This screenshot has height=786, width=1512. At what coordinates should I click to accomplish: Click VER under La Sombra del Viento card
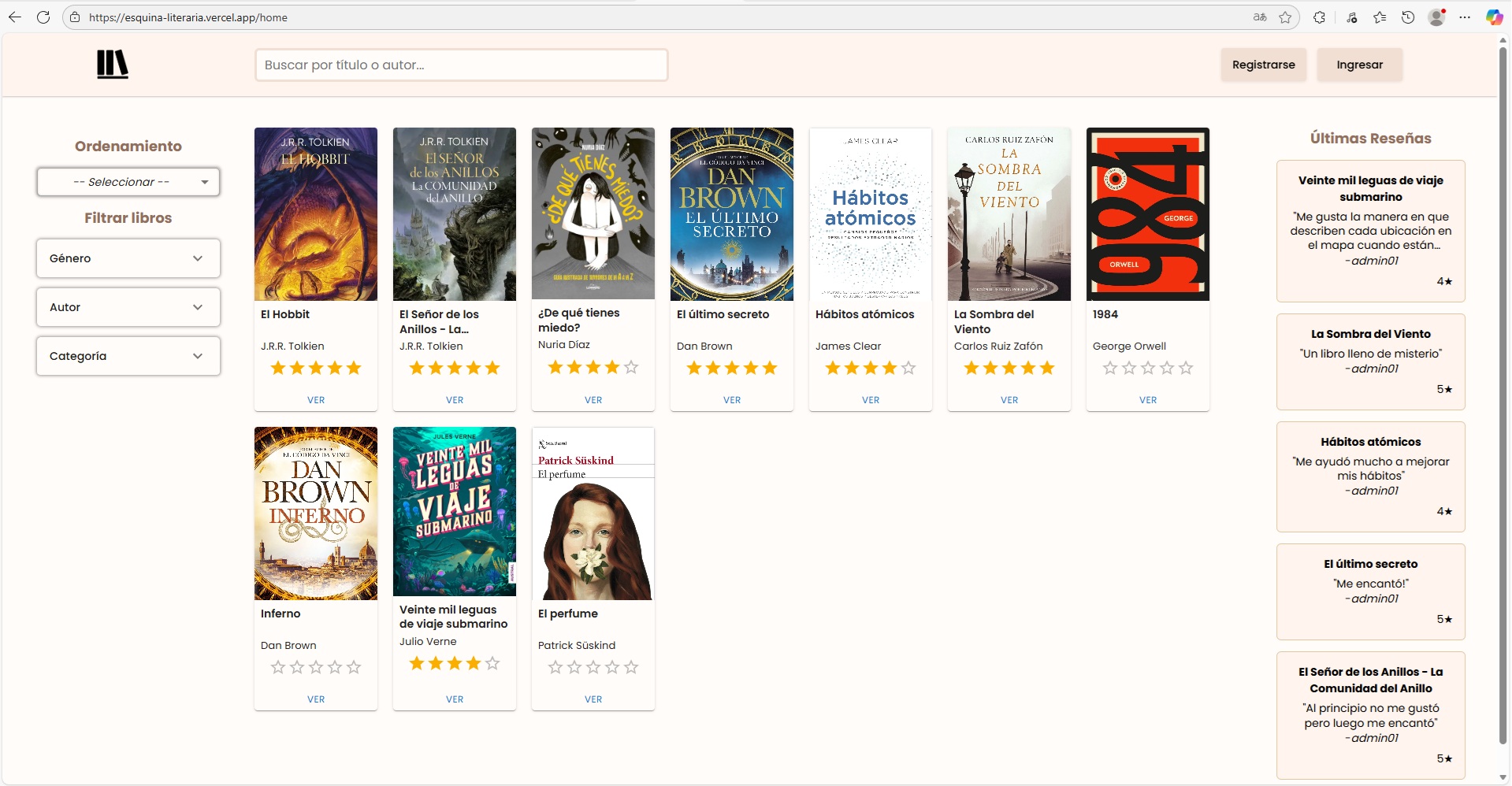pyautogui.click(x=1009, y=400)
